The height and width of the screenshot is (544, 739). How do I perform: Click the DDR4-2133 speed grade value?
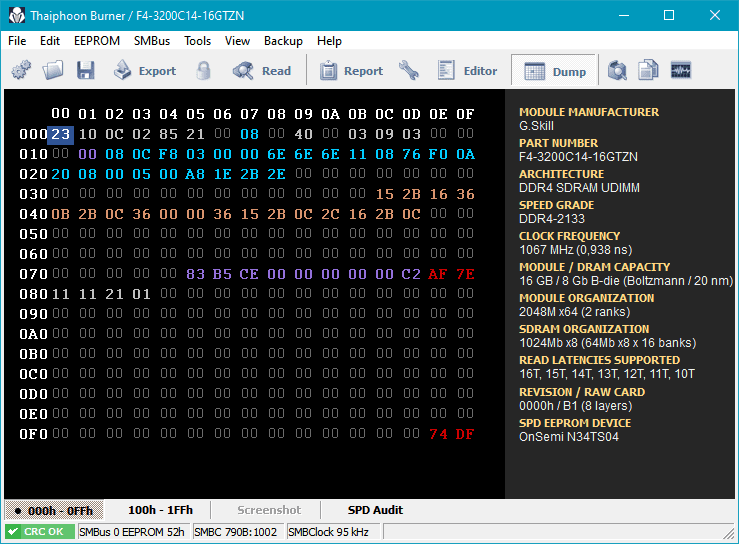pos(552,219)
